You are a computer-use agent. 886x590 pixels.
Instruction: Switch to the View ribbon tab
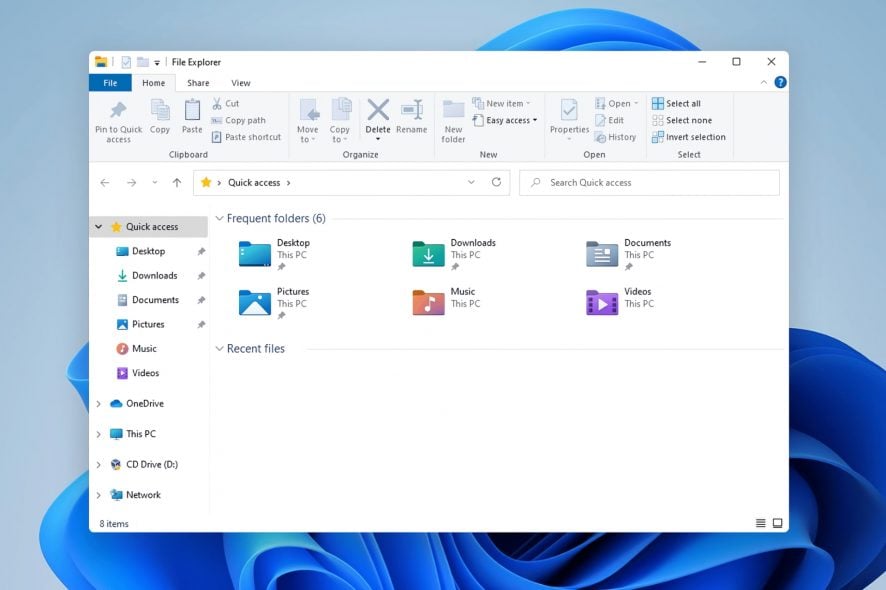(x=240, y=83)
